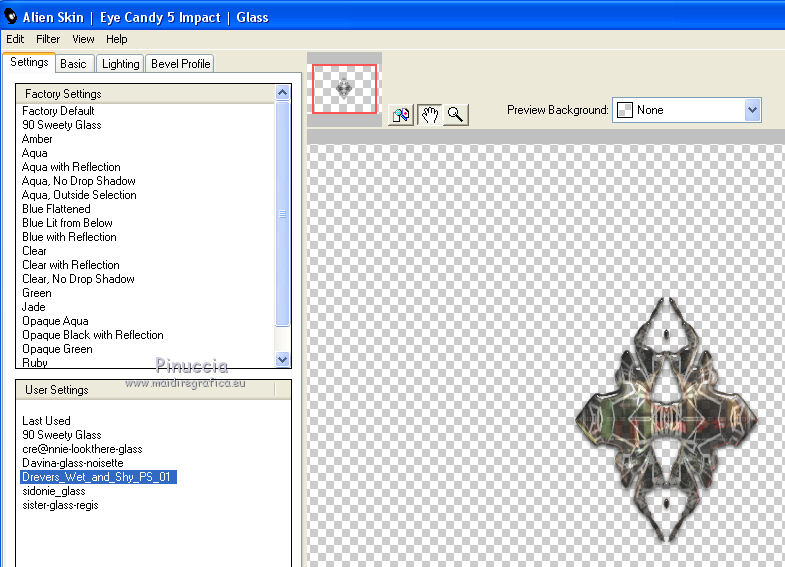Select factory preset 90 Sweety Glass below Factory Default
The height and width of the screenshot is (567, 785).
[x=62, y=125]
